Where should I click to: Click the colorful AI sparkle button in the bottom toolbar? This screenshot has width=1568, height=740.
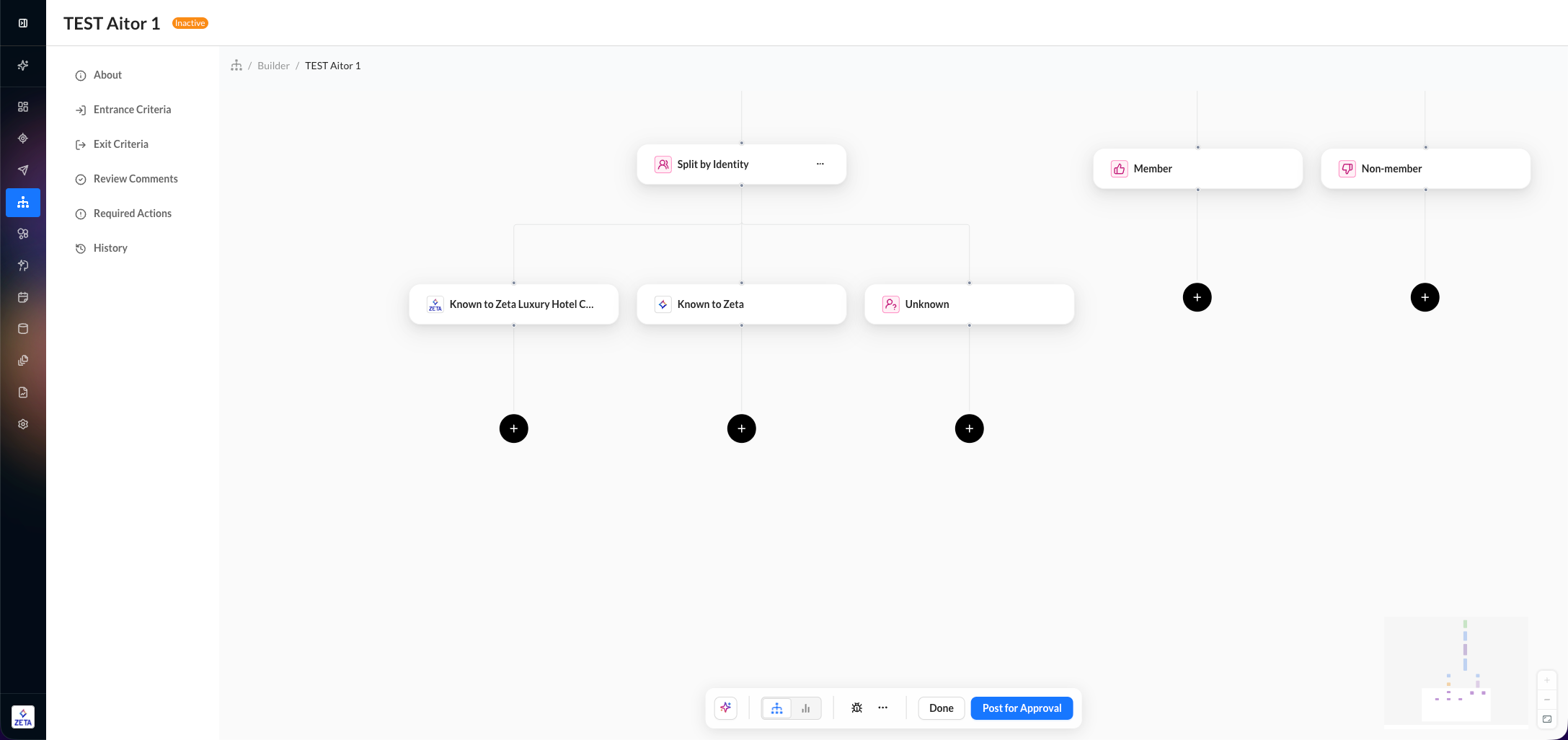click(x=726, y=708)
